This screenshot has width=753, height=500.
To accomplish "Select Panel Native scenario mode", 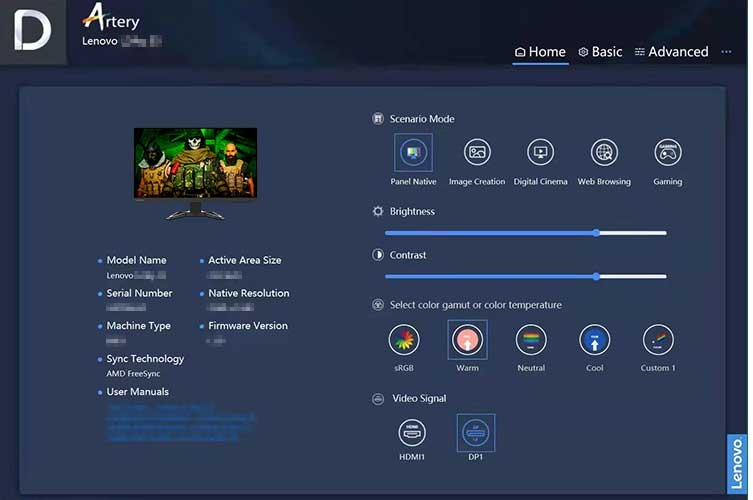I will coord(413,153).
